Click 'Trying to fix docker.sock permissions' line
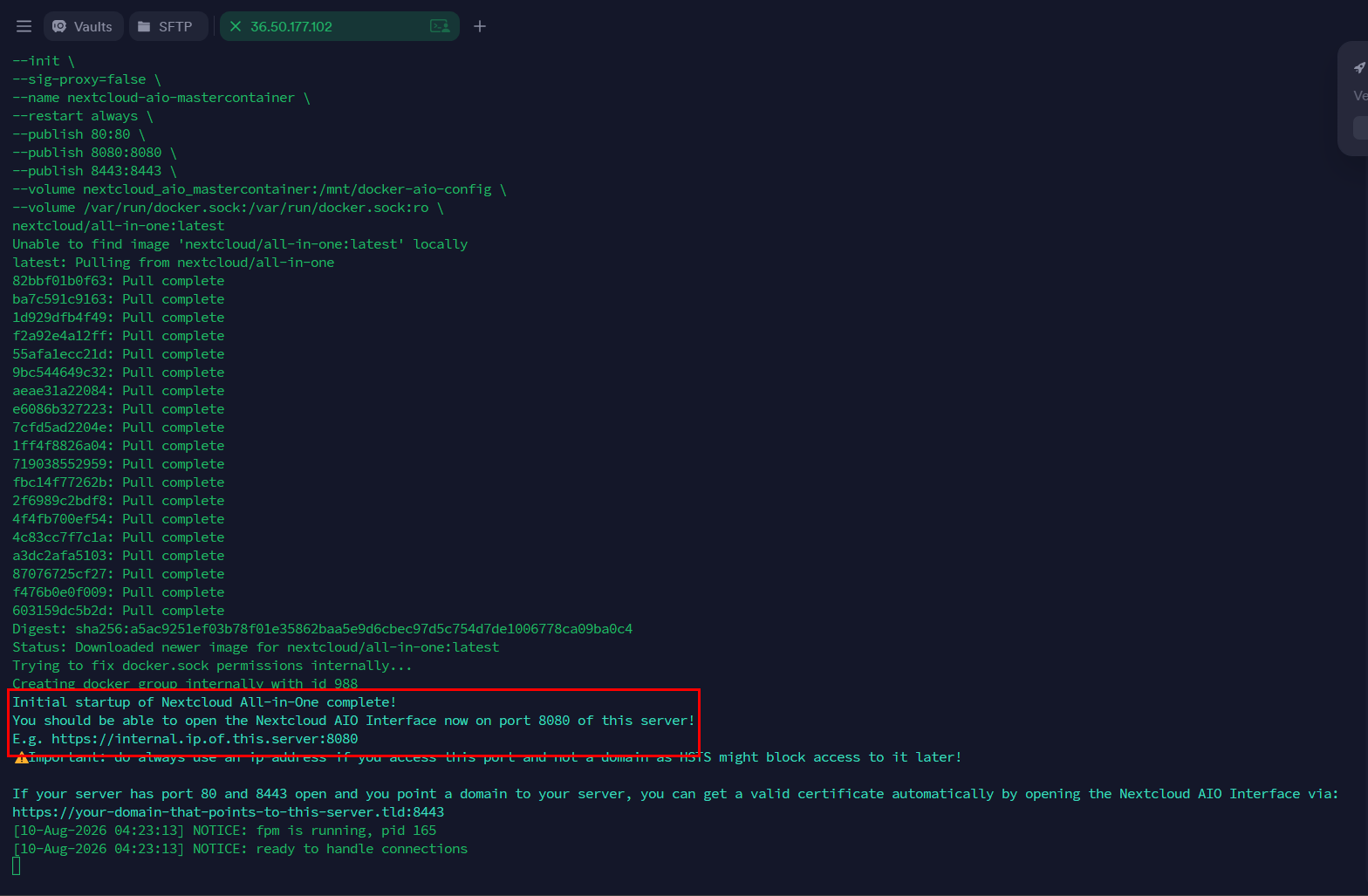The height and width of the screenshot is (896, 1368). click(x=212, y=666)
